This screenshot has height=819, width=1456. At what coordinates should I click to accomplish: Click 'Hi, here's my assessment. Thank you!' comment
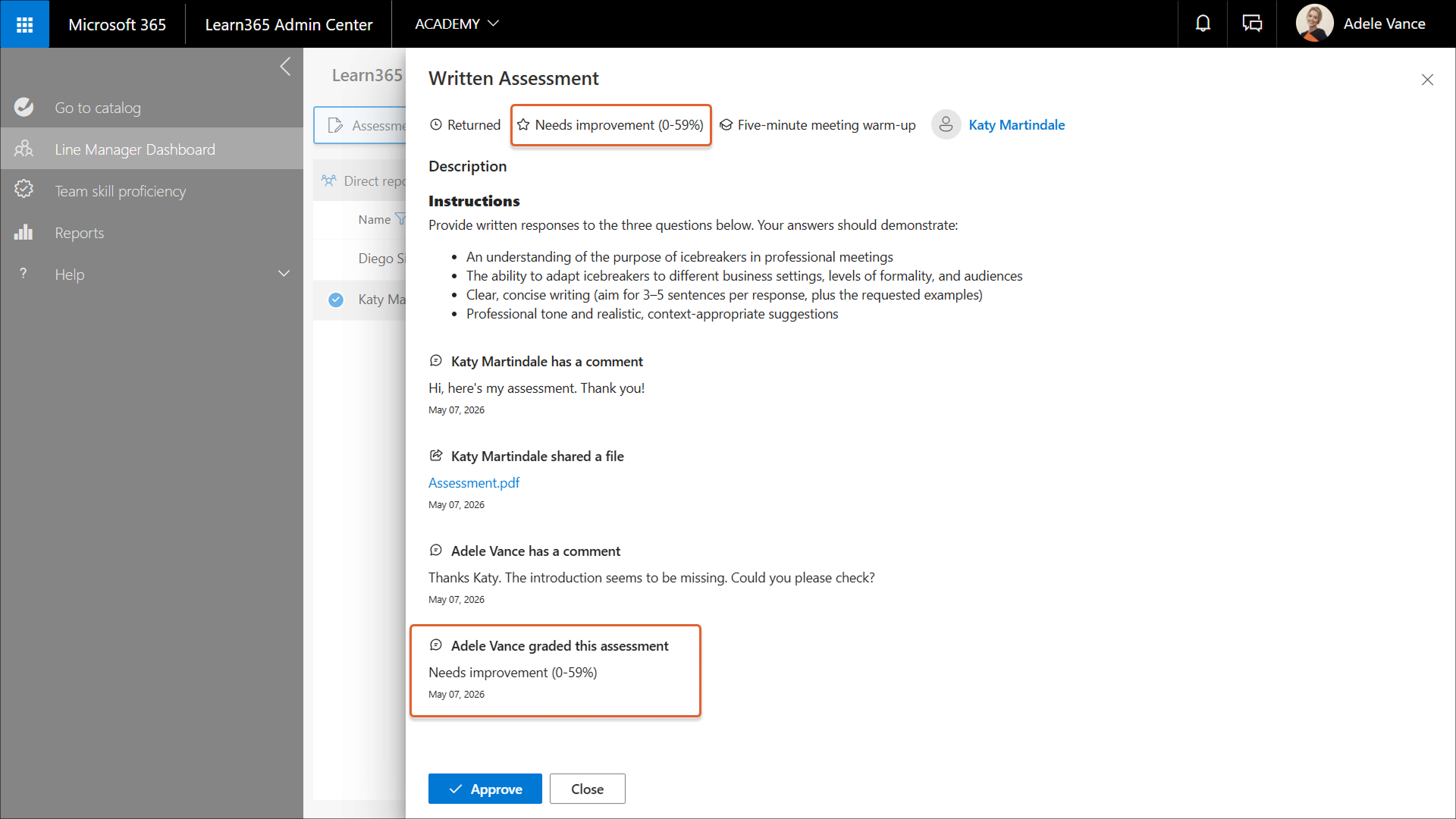[536, 388]
